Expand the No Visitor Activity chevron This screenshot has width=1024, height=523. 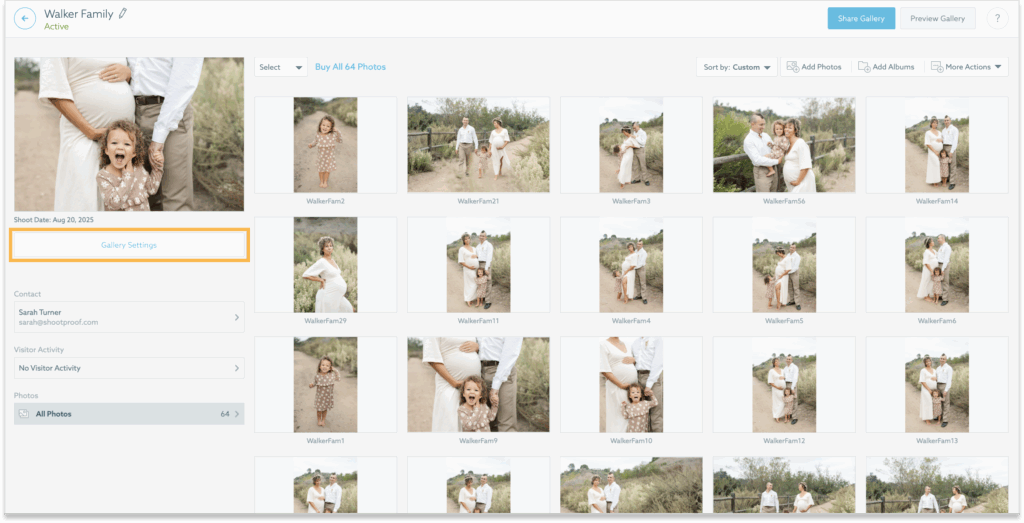coord(236,368)
